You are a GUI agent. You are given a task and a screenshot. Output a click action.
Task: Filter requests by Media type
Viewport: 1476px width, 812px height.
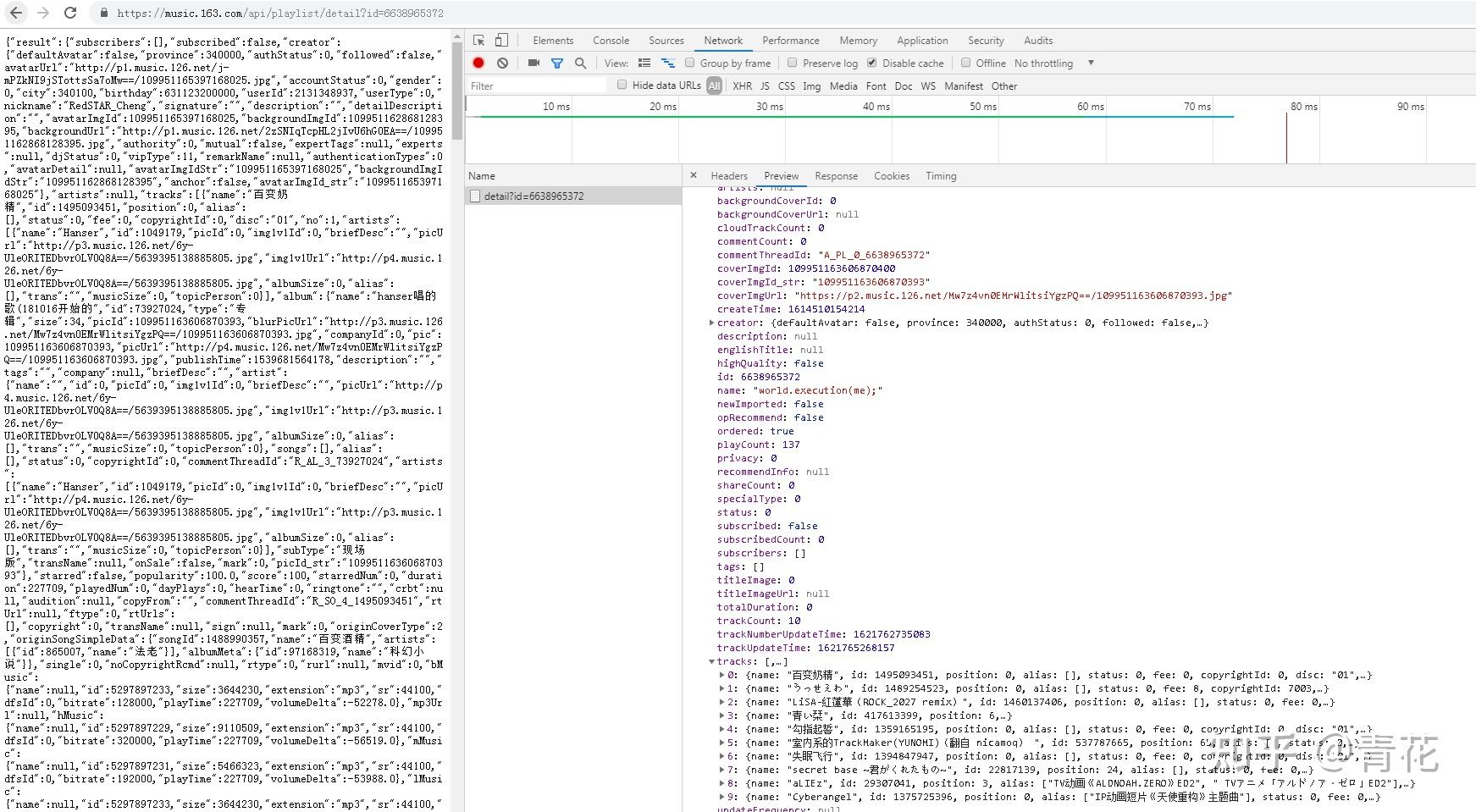pos(843,86)
